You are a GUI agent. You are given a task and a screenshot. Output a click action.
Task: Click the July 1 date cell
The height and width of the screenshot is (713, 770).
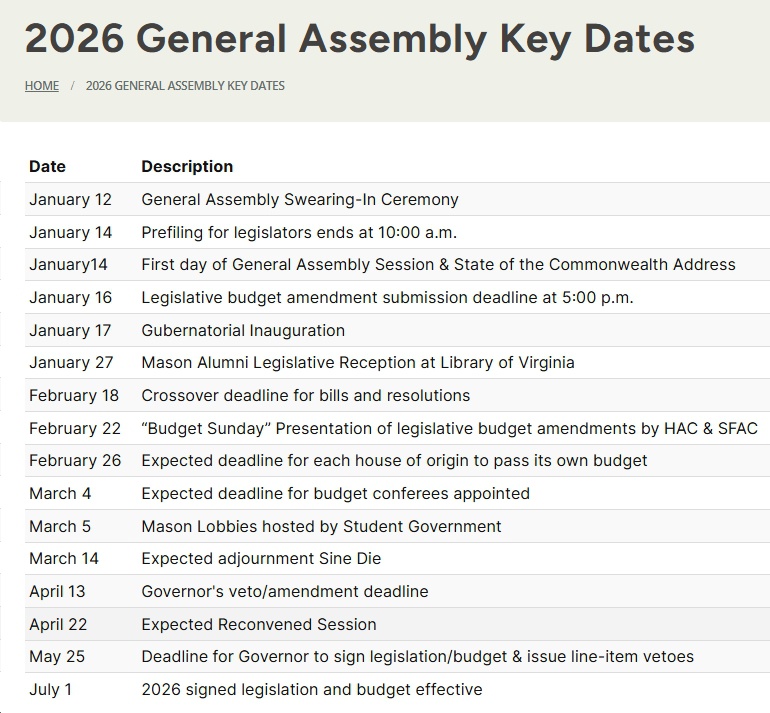click(x=51, y=689)
